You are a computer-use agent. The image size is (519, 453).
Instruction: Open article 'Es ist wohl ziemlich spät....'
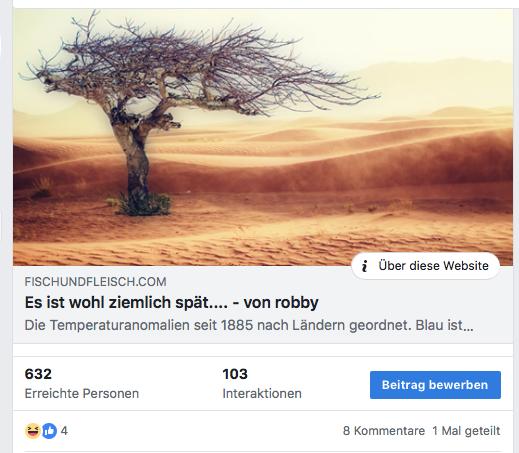171,303
